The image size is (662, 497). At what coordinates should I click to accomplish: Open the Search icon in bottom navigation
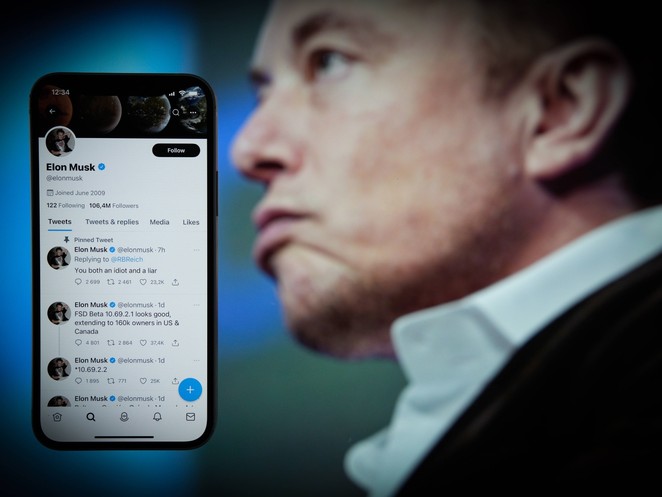tap(91, 417)
